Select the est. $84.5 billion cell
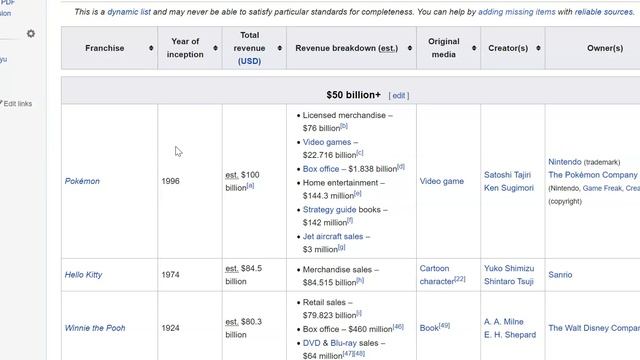Screen dimensions: 640x360 click(254, 275)
